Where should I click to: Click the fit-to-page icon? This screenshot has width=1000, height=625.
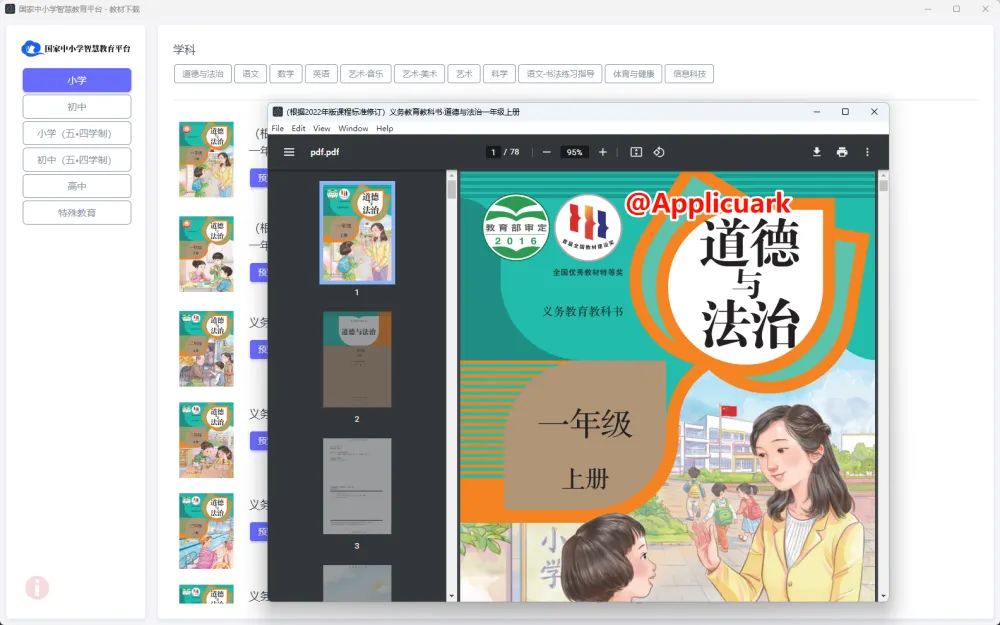click(x=635, y=152)
